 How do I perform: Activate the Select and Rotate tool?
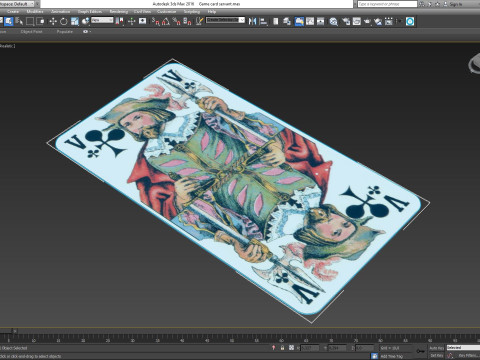tap(63, 22)
